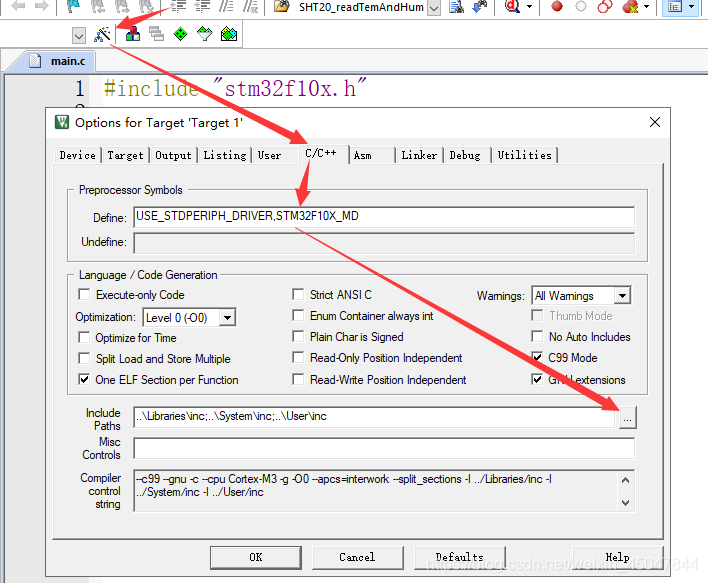Click the two hollow red circles breakpoint icon
Screen dimensions: 708x583
[x=605, y=6]
